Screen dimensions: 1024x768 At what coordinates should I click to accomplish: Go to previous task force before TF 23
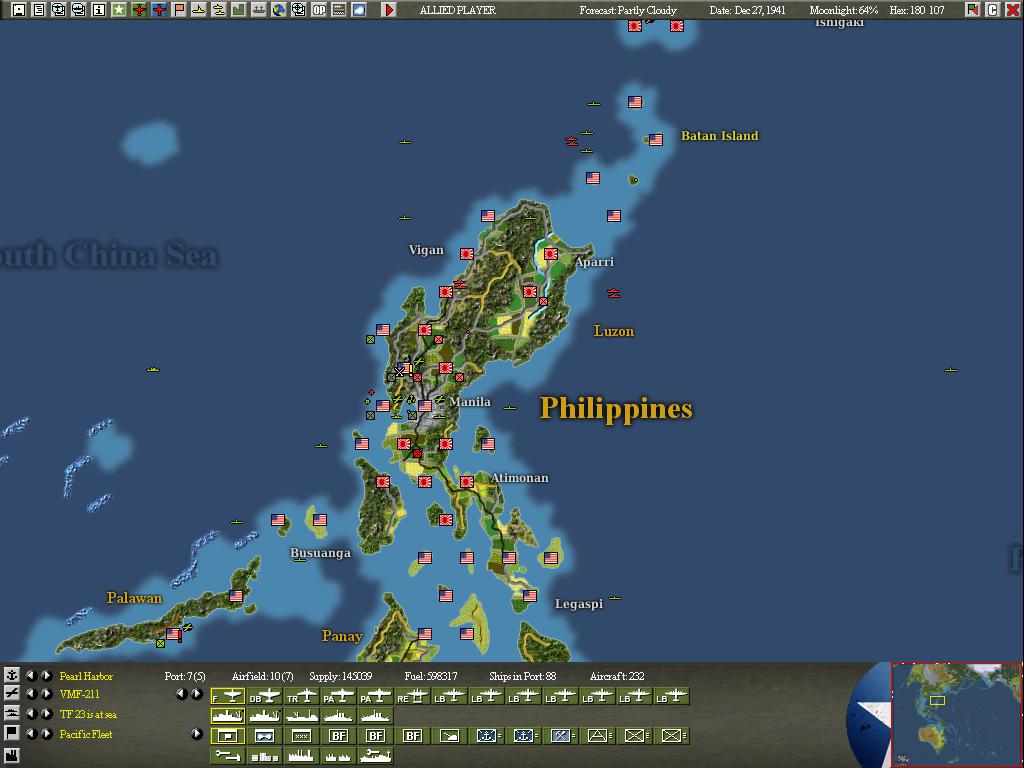click(31, 714)
